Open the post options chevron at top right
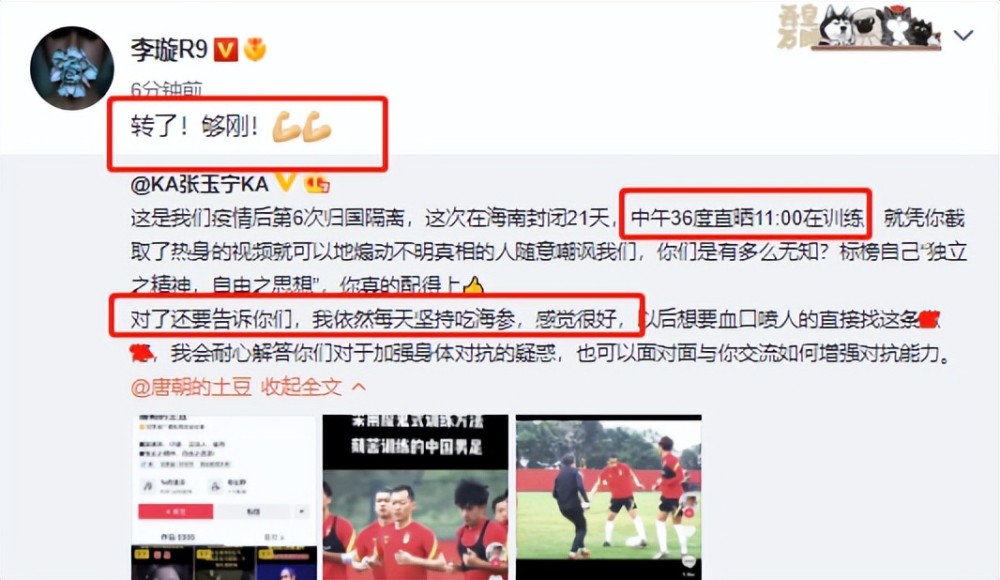This screenshot has width=1000, height=580. click(963, 35)
